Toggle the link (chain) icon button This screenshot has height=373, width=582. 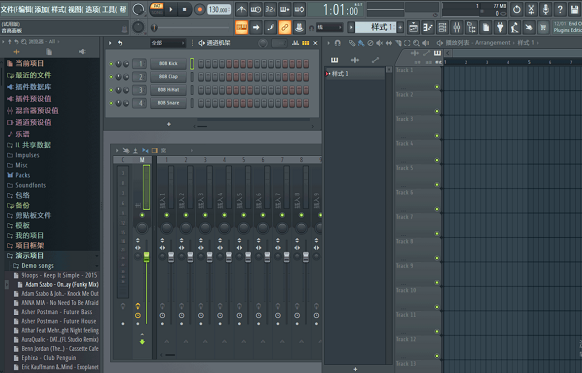tap(284, 27)
